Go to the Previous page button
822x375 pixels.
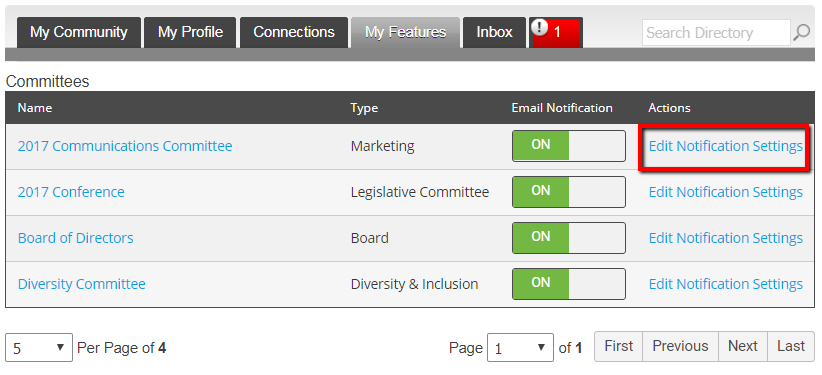[x=680, y=346]
